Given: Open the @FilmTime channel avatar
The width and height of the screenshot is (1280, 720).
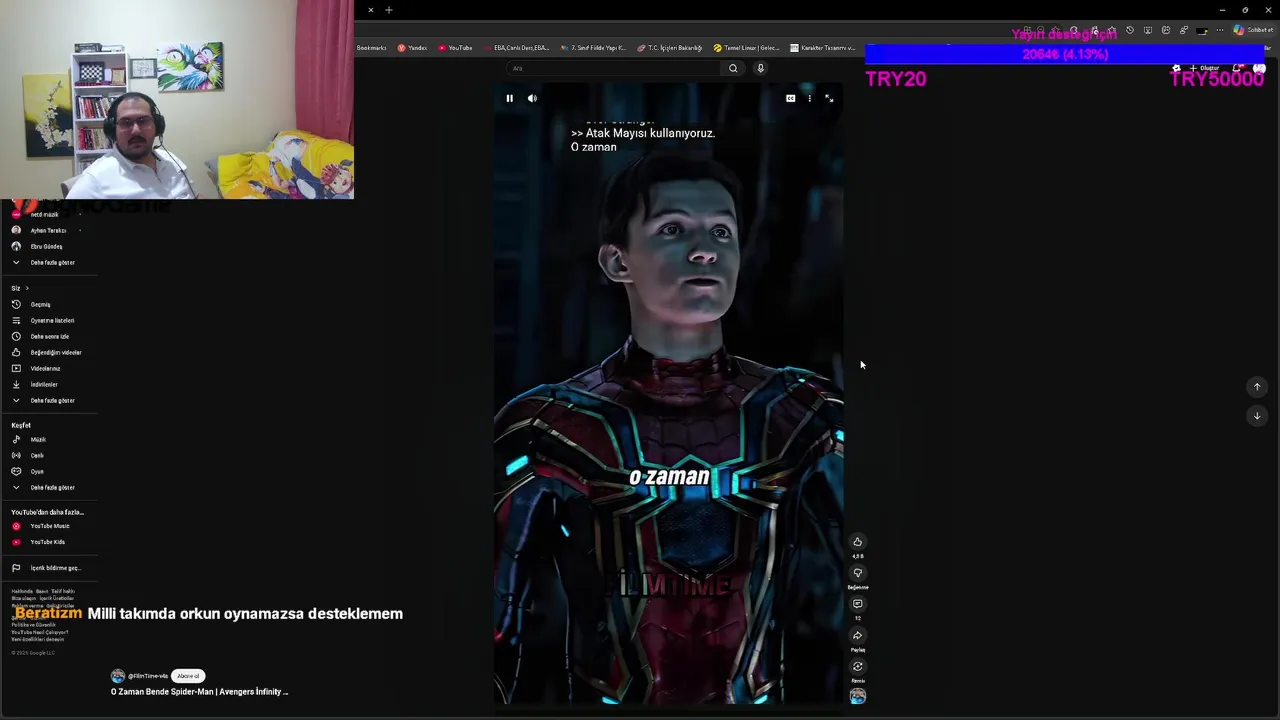Looking at the screenshot, I should pos(118,676).
